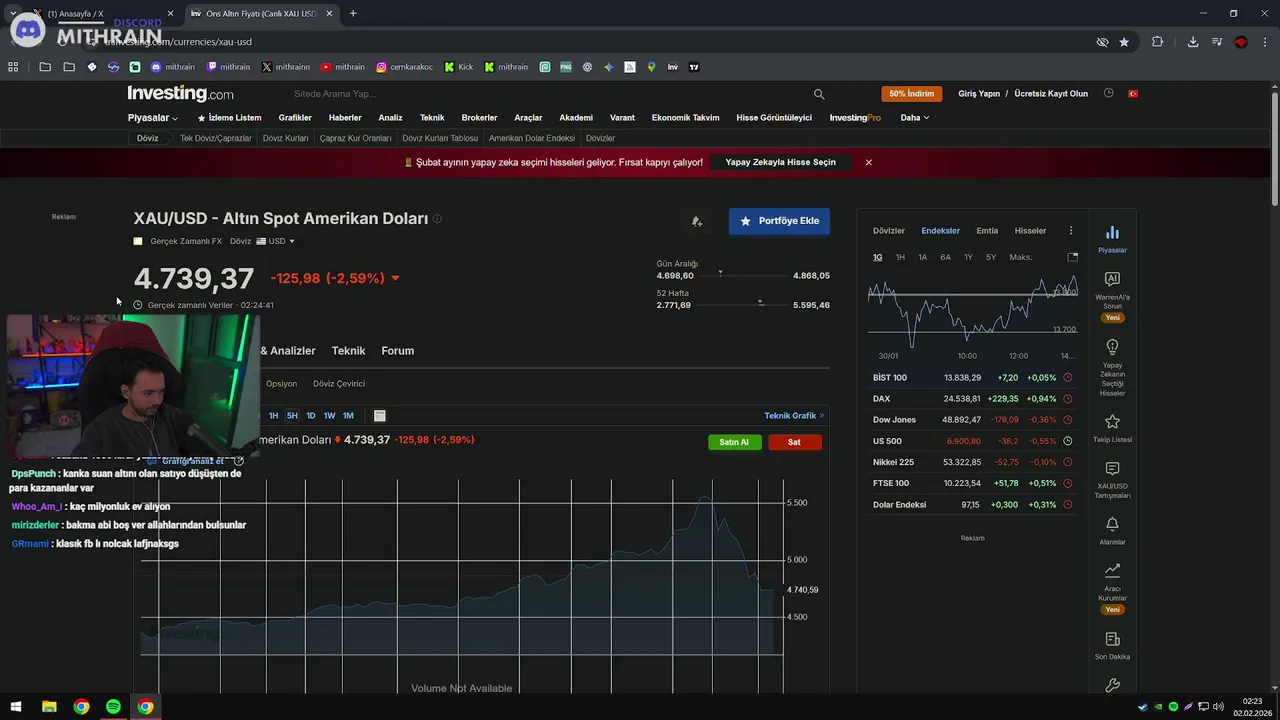The height and width of the screenshot is (720, 1280).
Task: Select the 1M chart interval
Action: tap(348, 416)
